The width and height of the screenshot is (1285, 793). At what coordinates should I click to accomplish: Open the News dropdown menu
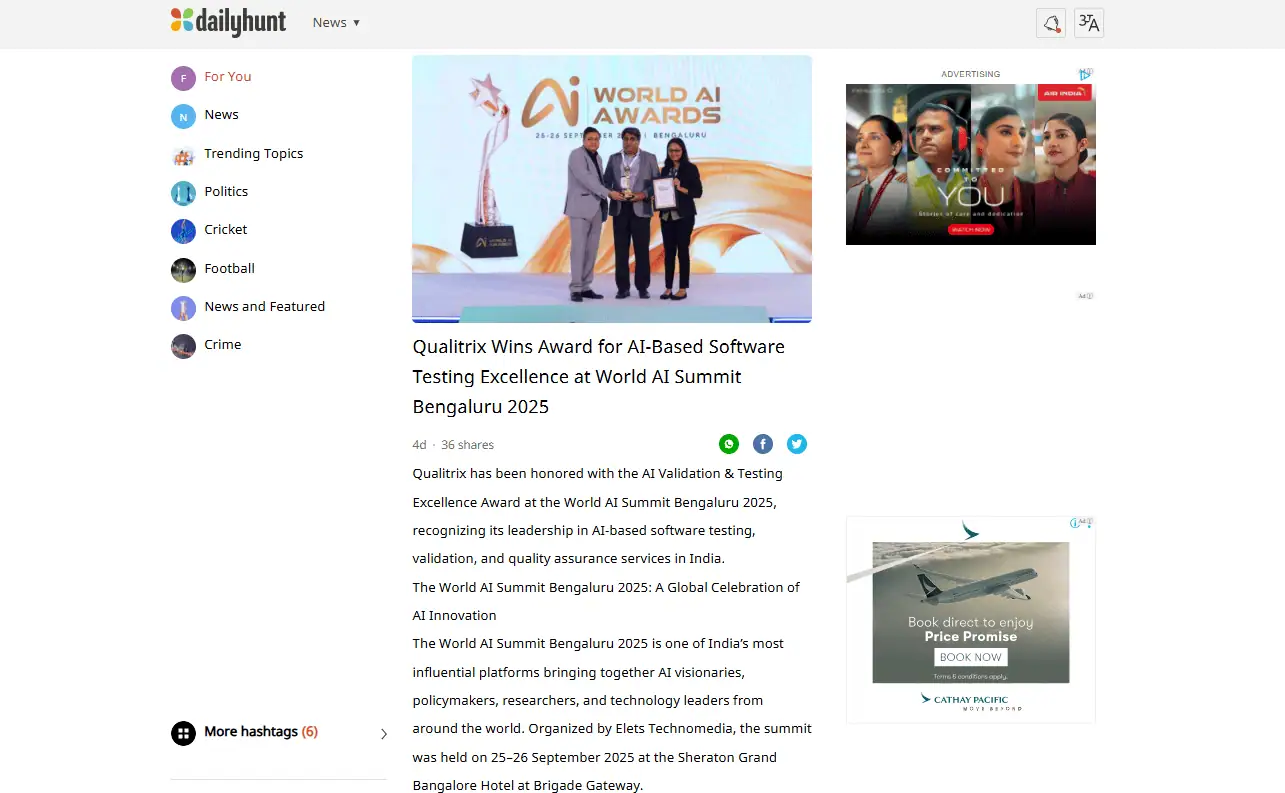click(x=336, y=22)
